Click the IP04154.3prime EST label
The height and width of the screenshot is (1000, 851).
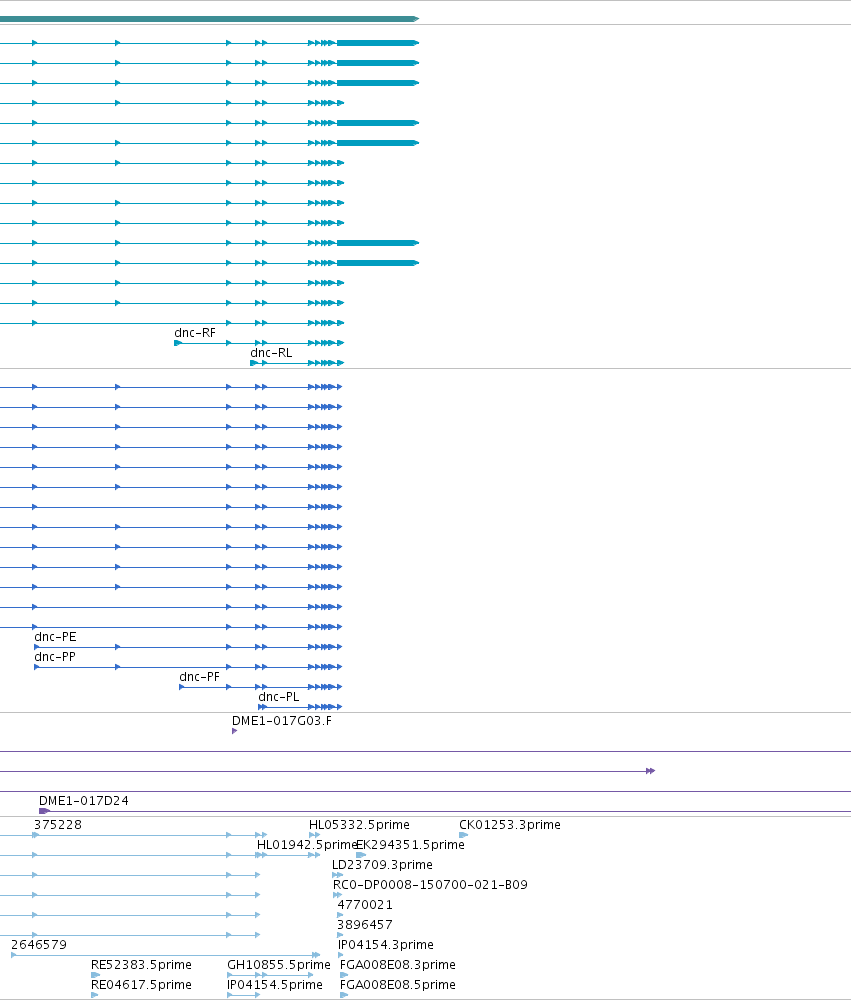pyautogui.click(x=385, y=945)
